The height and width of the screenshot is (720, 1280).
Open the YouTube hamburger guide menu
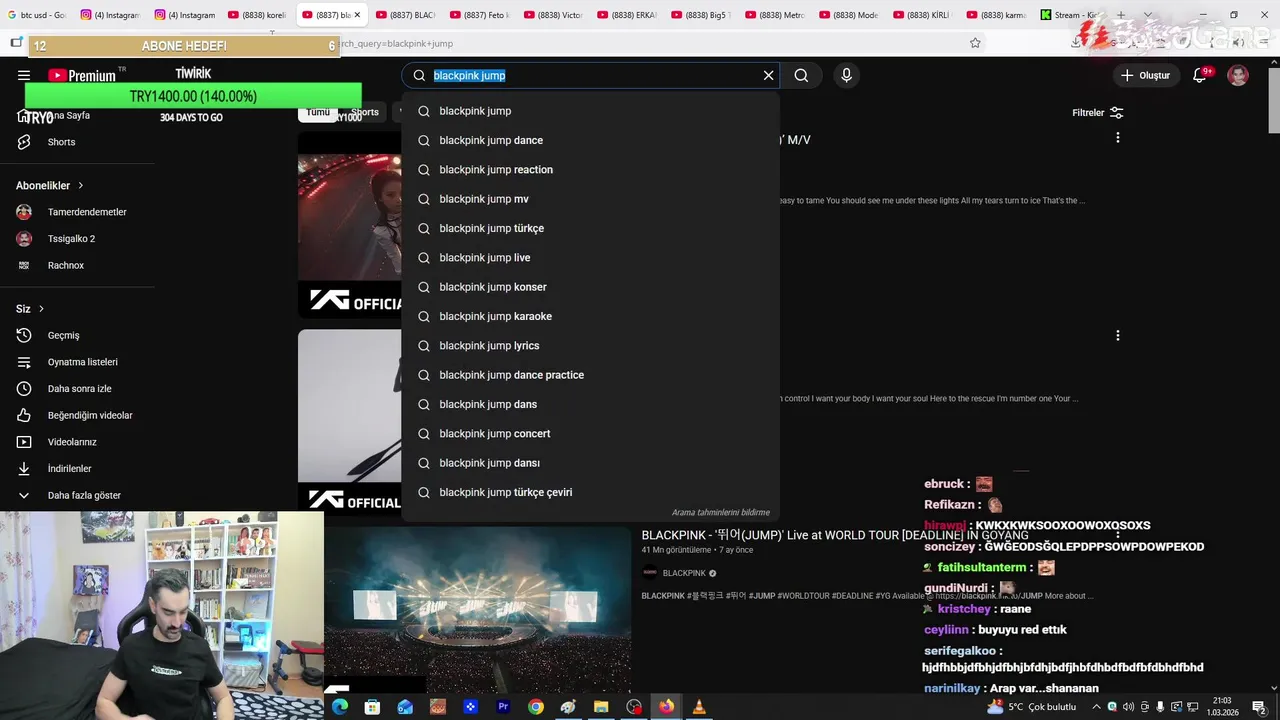click(24, 75)
